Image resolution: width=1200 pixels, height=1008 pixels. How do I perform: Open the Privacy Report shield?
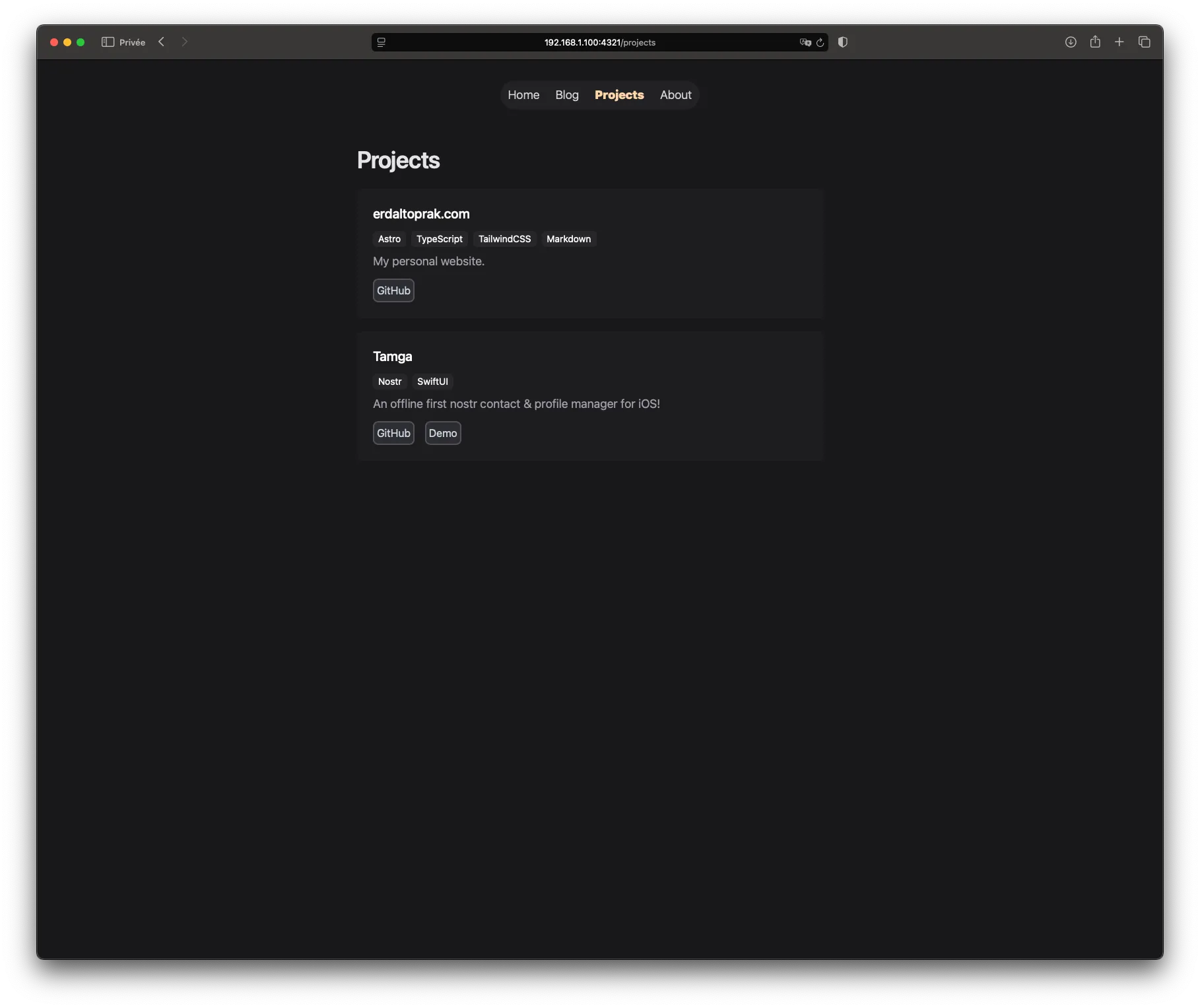(842, 42)
